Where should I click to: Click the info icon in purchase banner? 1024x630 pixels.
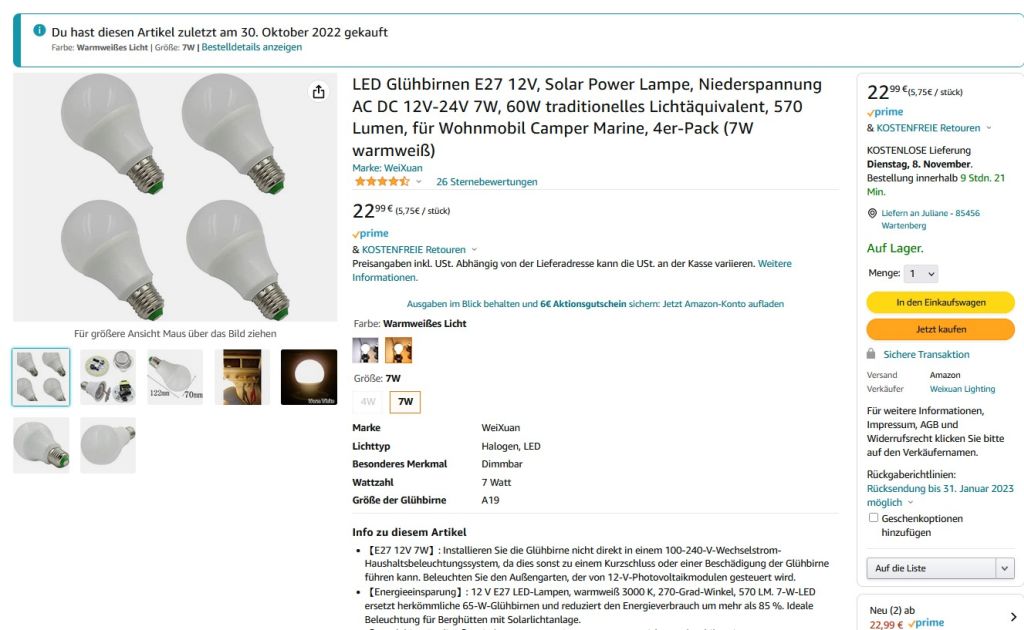click(x=40, y=31)
